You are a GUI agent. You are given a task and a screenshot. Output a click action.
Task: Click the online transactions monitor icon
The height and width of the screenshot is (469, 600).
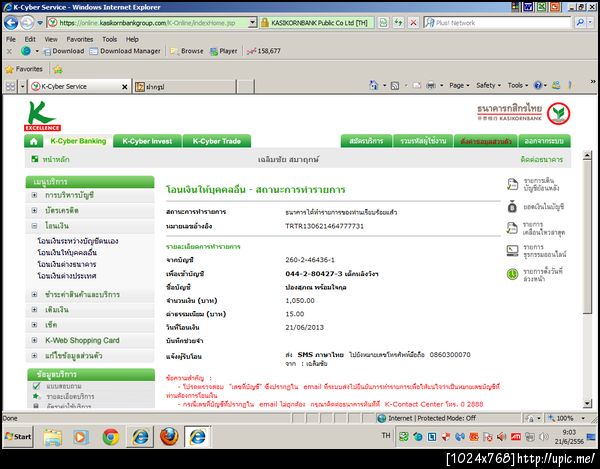[512, 251]
